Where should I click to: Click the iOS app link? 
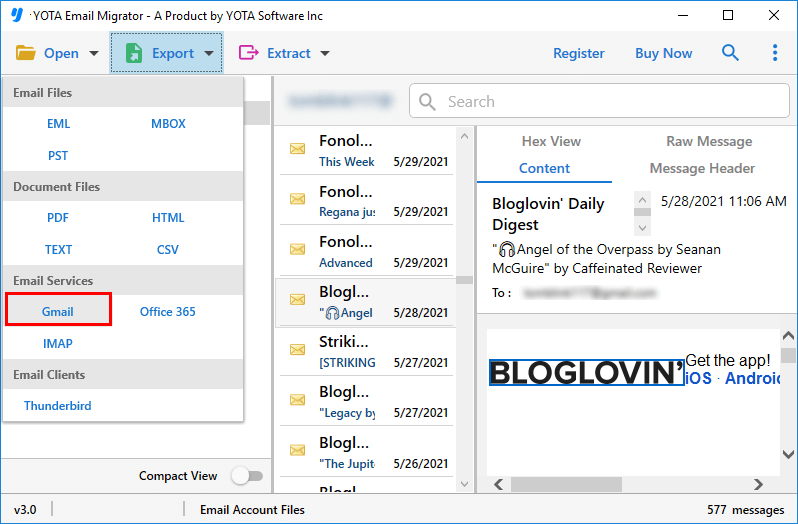pos(698,378)
